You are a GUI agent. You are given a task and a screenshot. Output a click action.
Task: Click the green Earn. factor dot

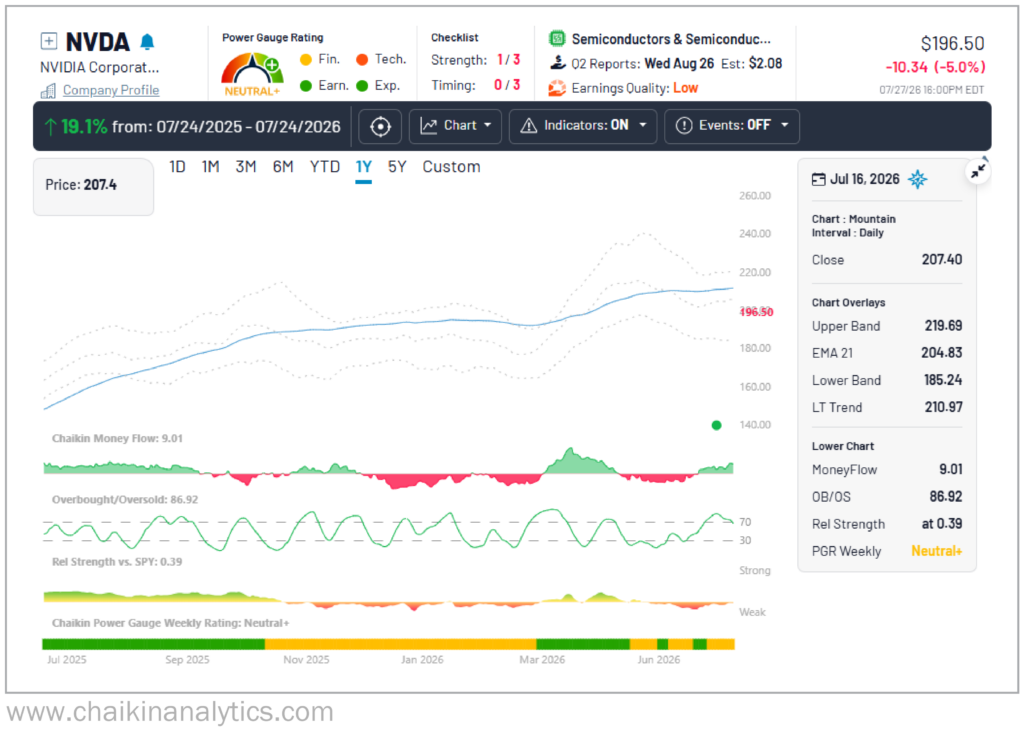point(306,86)
